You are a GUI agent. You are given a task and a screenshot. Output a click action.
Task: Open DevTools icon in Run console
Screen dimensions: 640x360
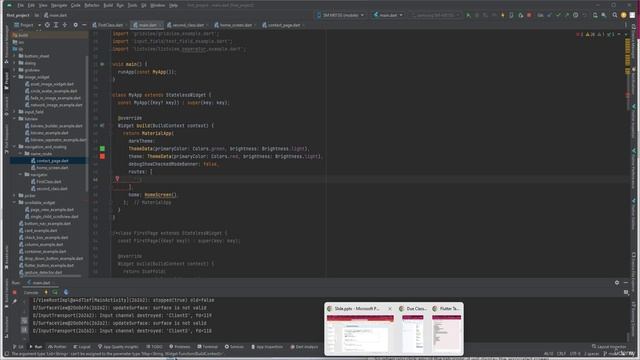click(66, 292)
